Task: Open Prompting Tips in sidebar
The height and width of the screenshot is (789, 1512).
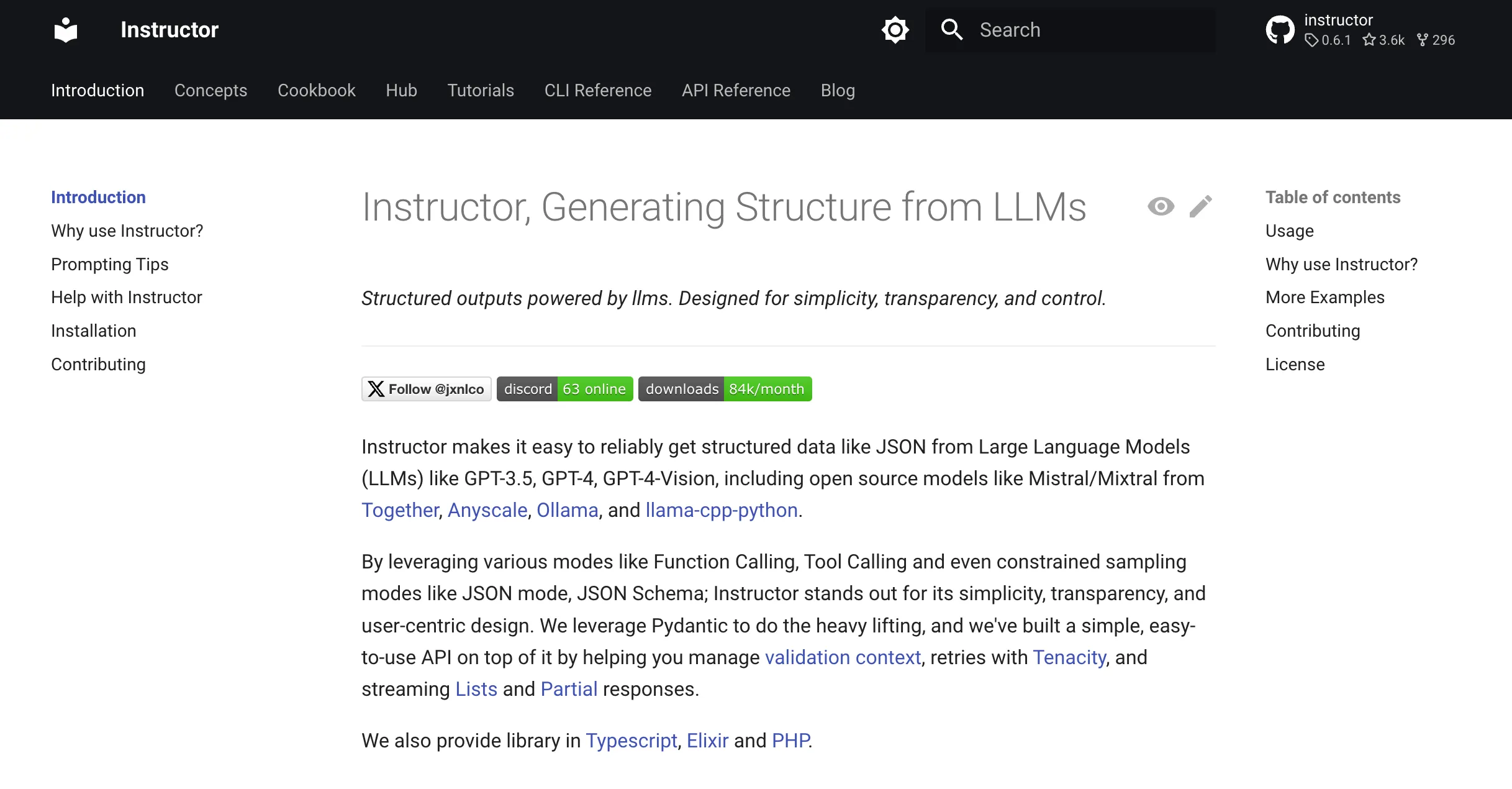Action: (110, 264)
